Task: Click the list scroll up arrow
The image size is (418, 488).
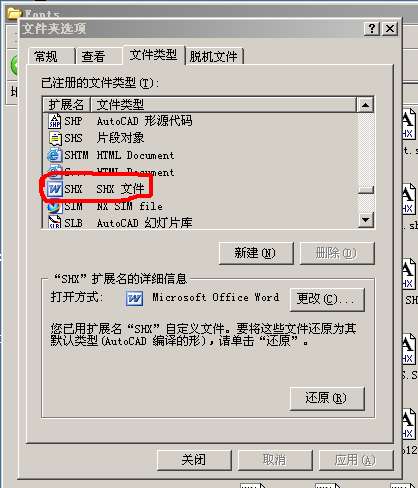Action: 365,105
